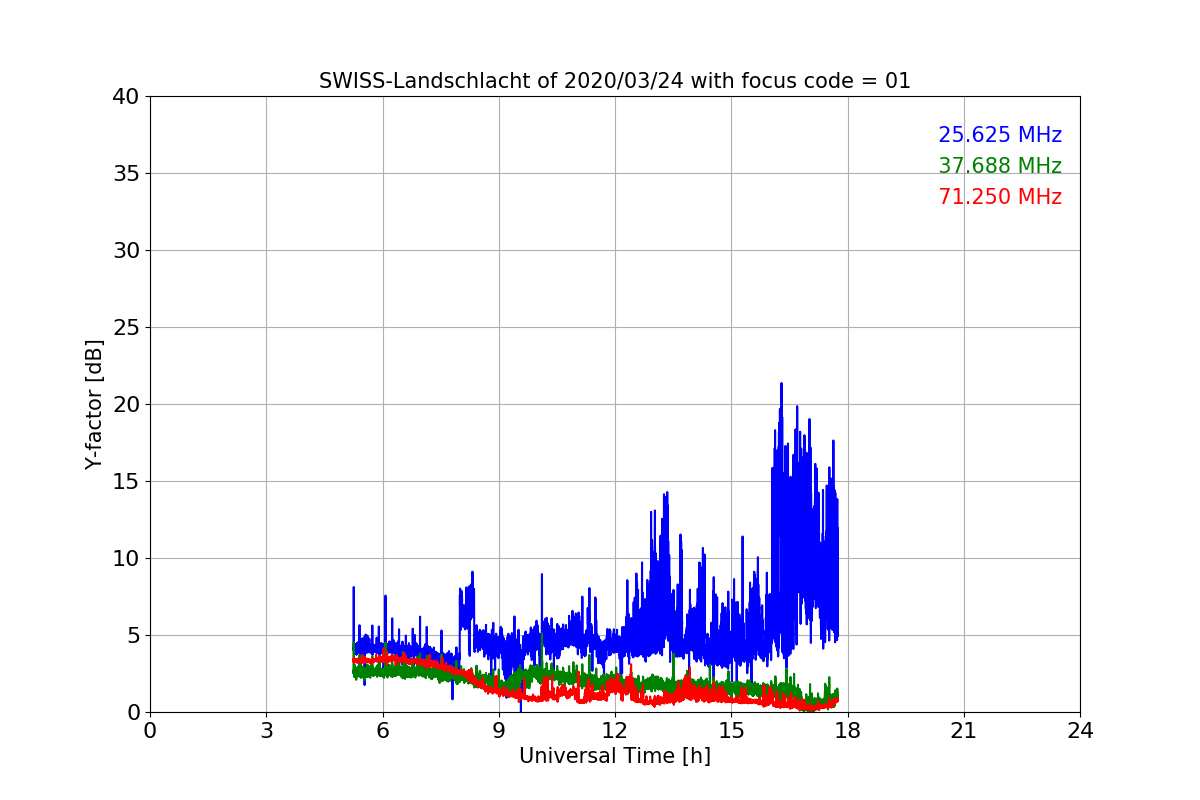Click y-axis tick label 20
Screen dimensions: 1200x800
[x=126, y=405]
